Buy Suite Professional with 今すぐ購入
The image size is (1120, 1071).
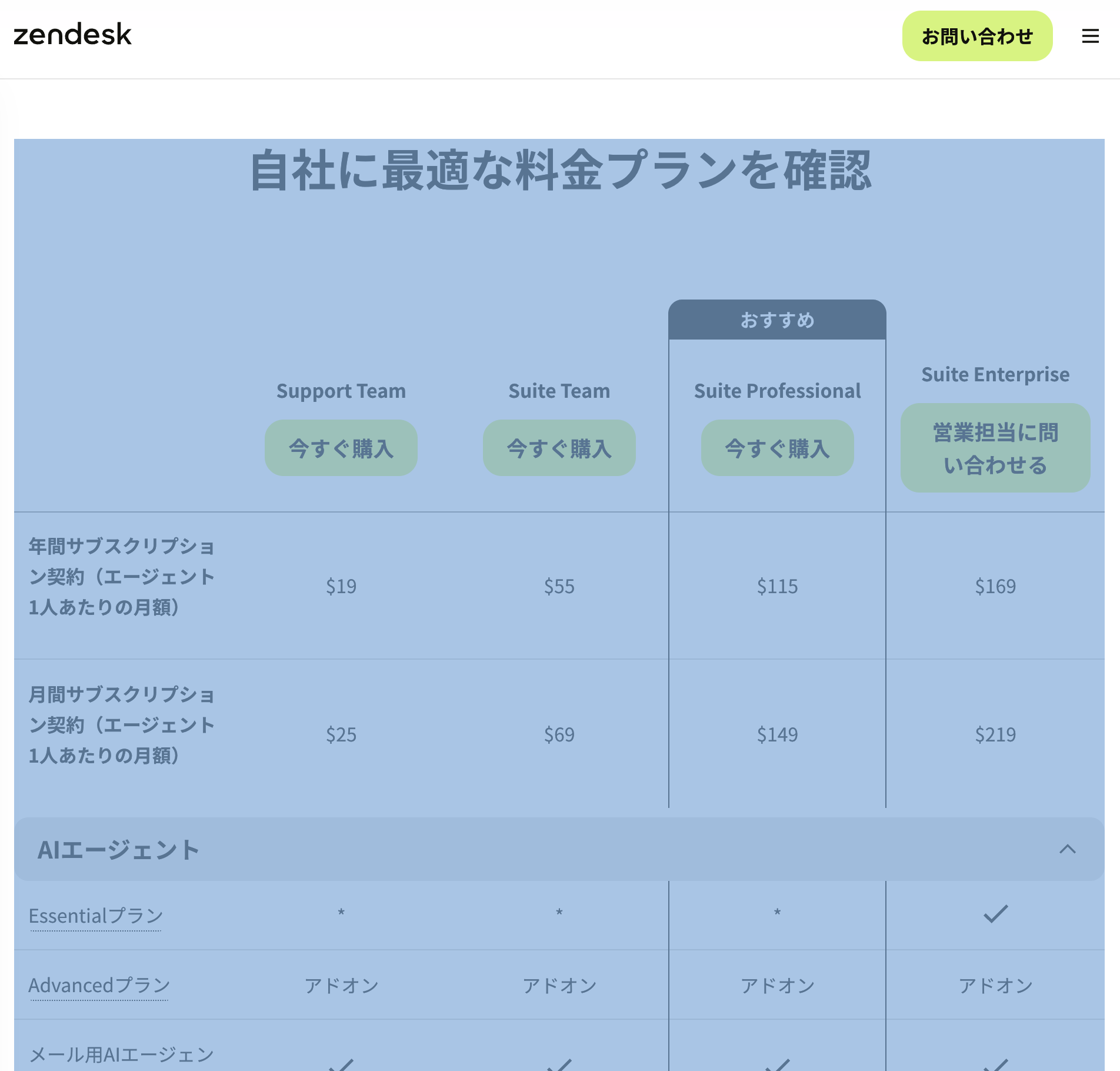pos(777,448)
